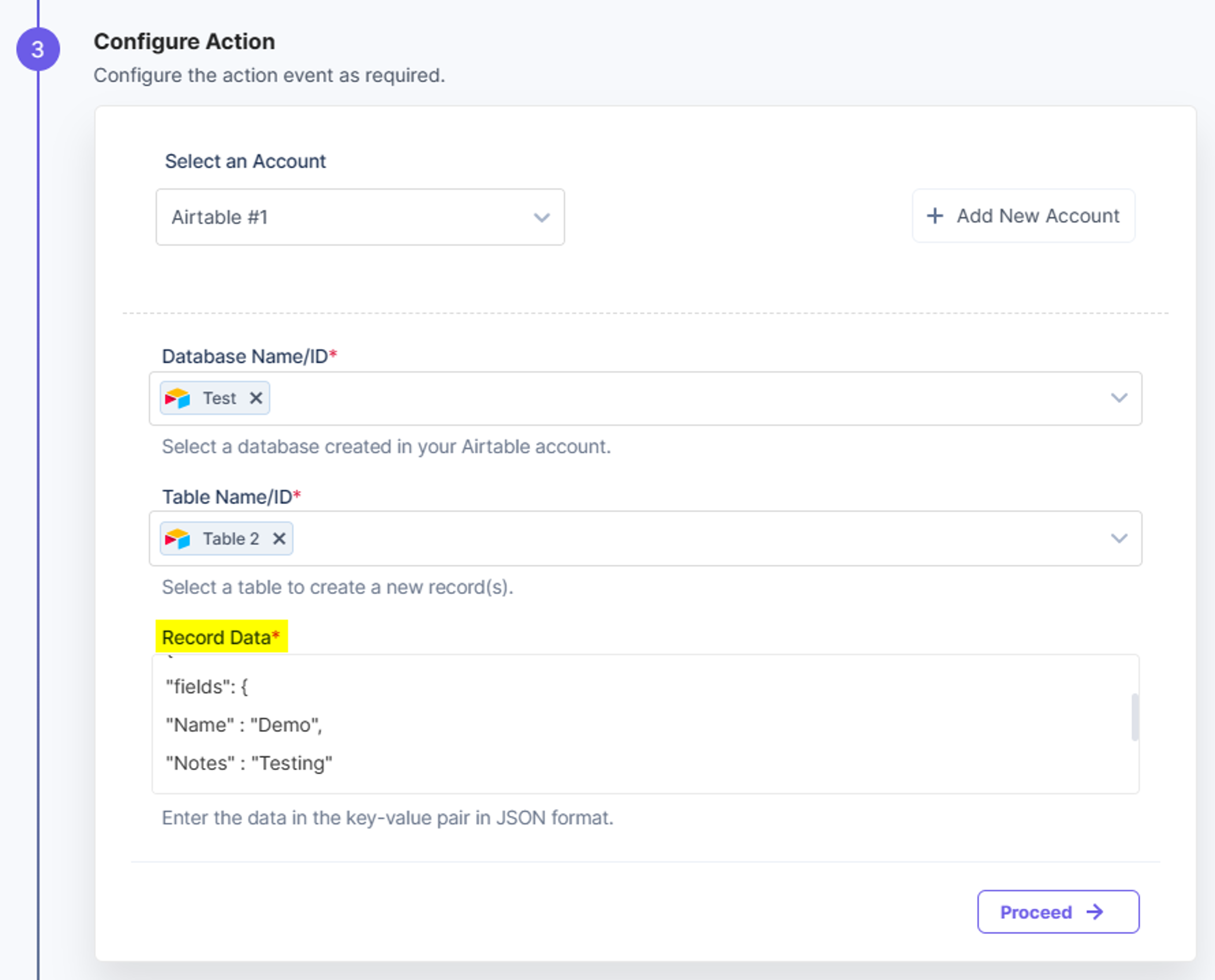Click Add New Account button
This screenshot has width=1215, height=980.
pos(1023,215)
